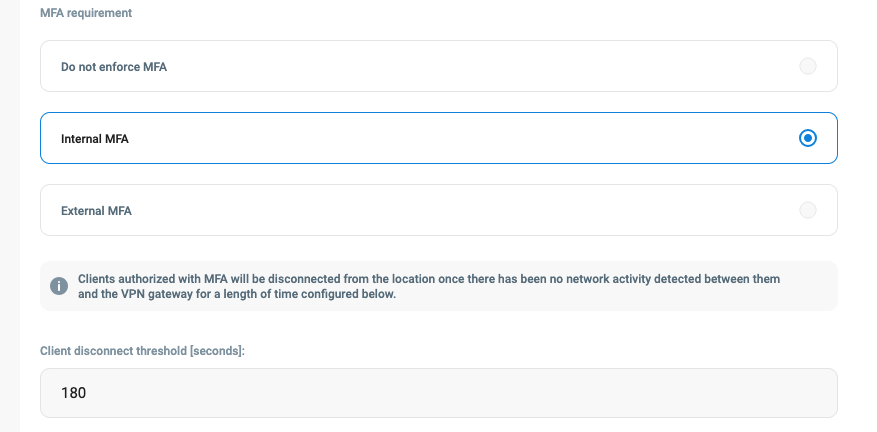The width and height of the screenshot is (877, 432).
Task: Click the gray sidebar strip at the left edge
Action: pos(10,216)
